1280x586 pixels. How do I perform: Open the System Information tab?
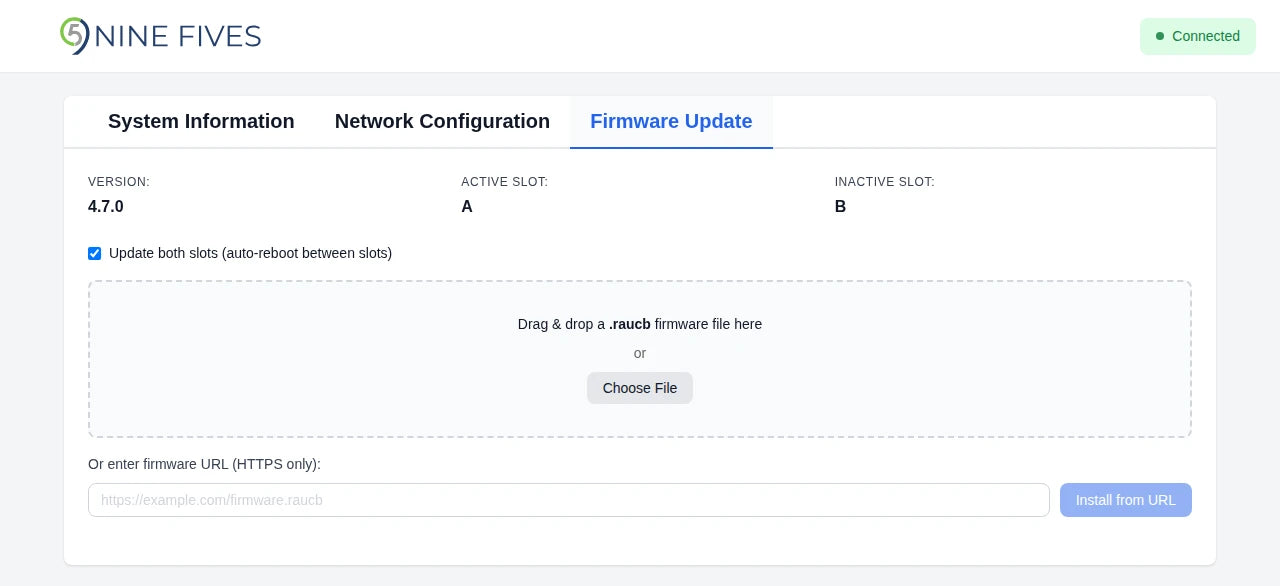[201, 122]
